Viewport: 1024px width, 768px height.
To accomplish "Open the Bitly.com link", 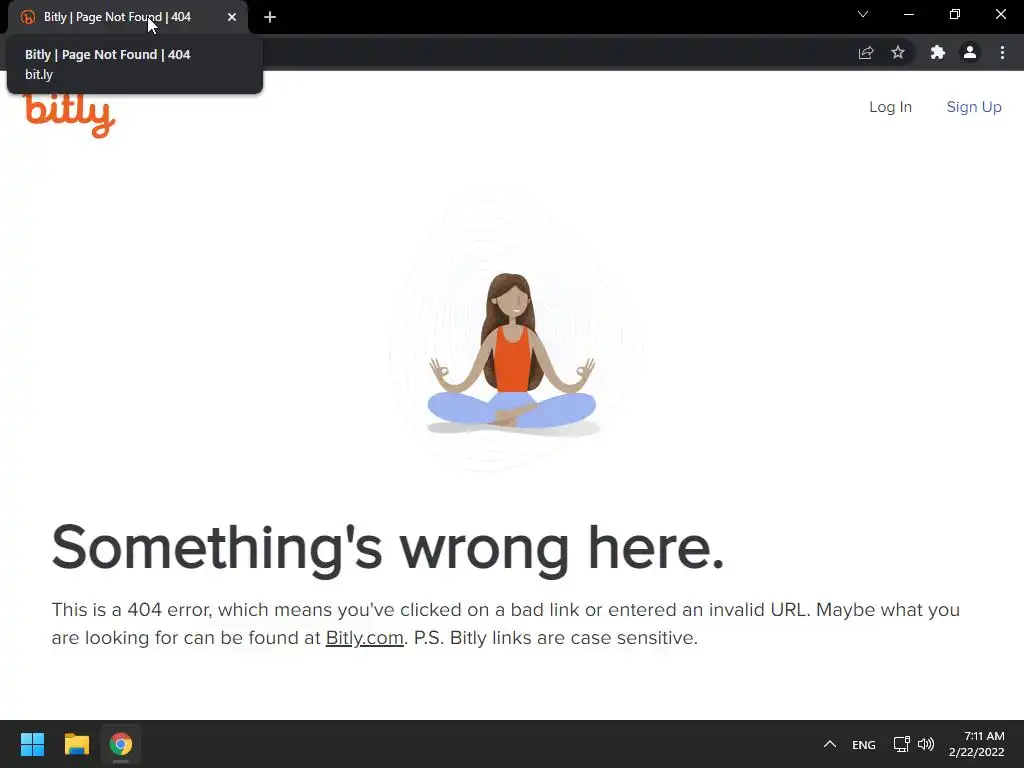I will coord(364,637).
